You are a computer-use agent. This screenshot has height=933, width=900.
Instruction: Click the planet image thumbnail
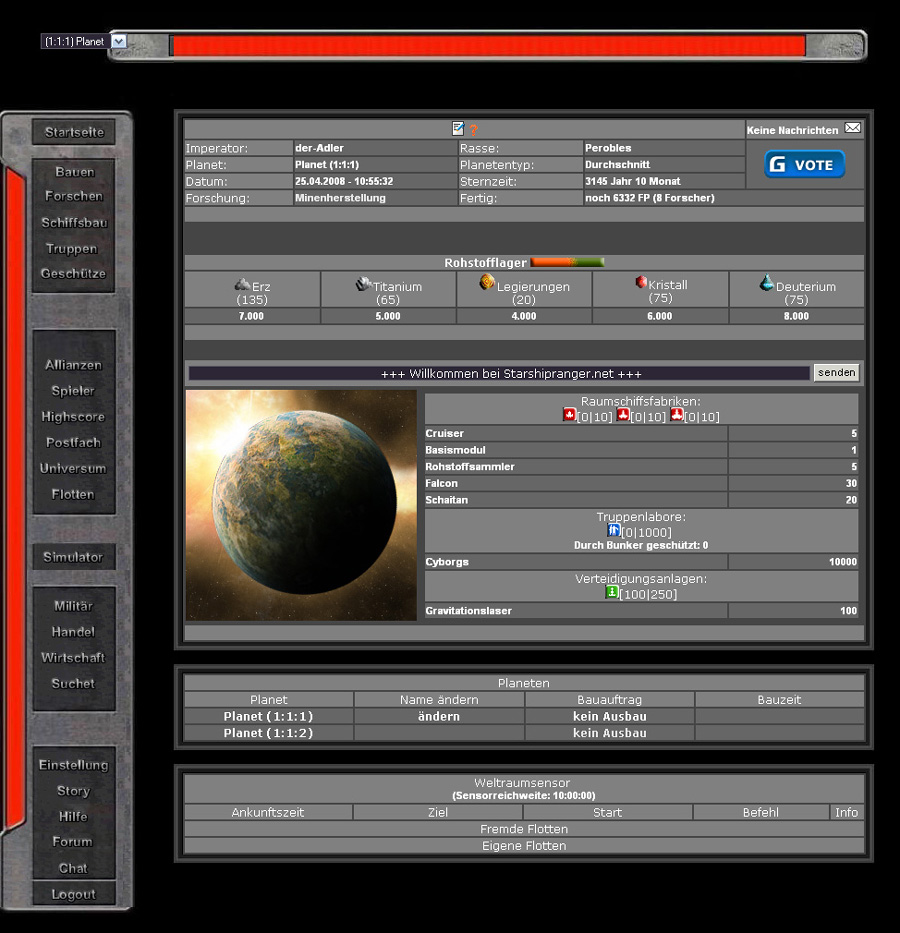(301, 504)
